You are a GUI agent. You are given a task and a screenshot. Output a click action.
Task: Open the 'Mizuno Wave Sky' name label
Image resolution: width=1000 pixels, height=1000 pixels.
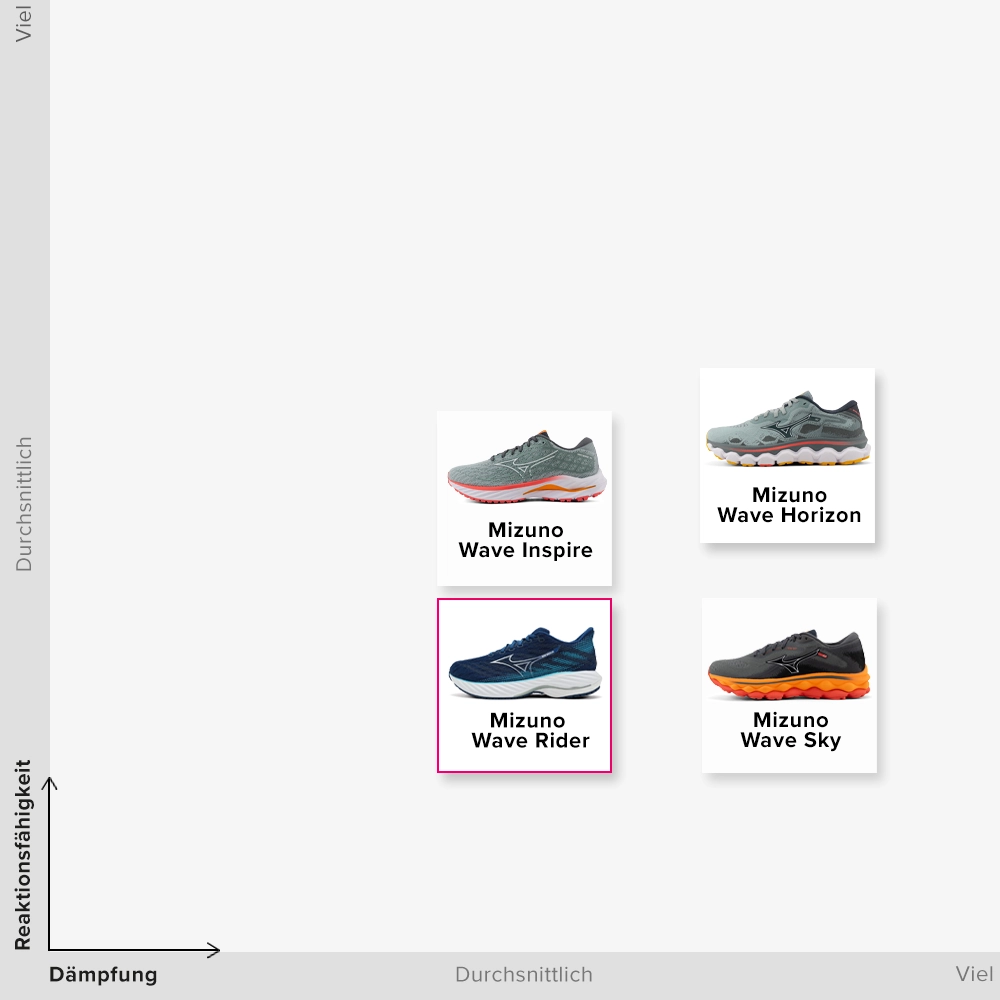point(790,730)
